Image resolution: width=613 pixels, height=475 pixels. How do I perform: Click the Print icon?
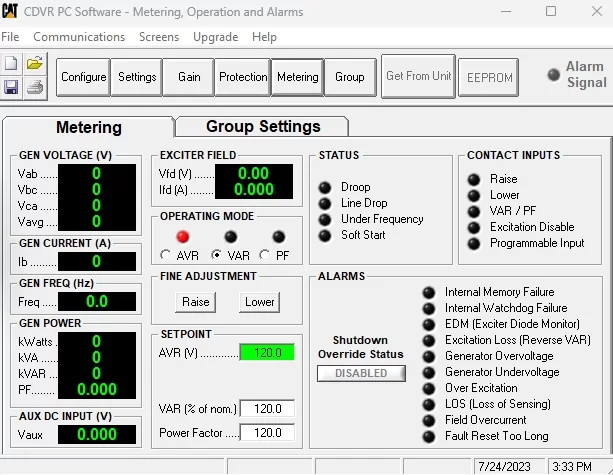pyautogui.click(x=35, y=87)
